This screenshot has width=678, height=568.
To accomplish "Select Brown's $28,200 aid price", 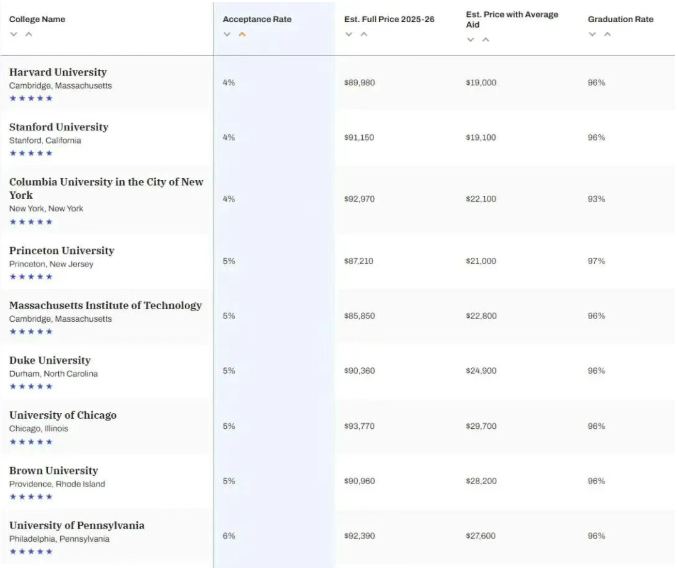I will [x=481, y=481].
